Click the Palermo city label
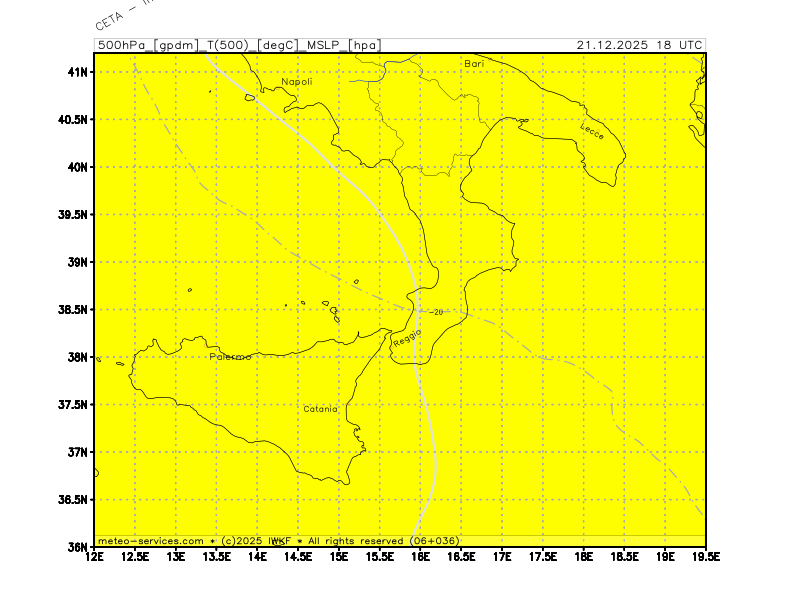800x600 pixels. tap(231, 357)
